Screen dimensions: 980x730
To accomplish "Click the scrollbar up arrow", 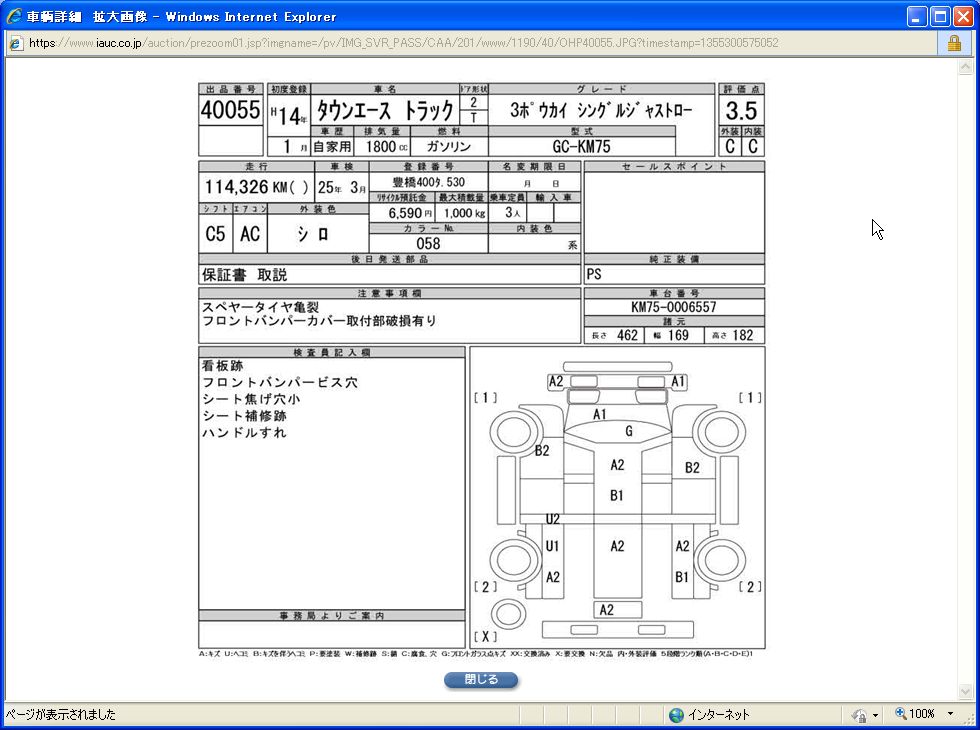I will pyautogui.click(x=965, y=66).
